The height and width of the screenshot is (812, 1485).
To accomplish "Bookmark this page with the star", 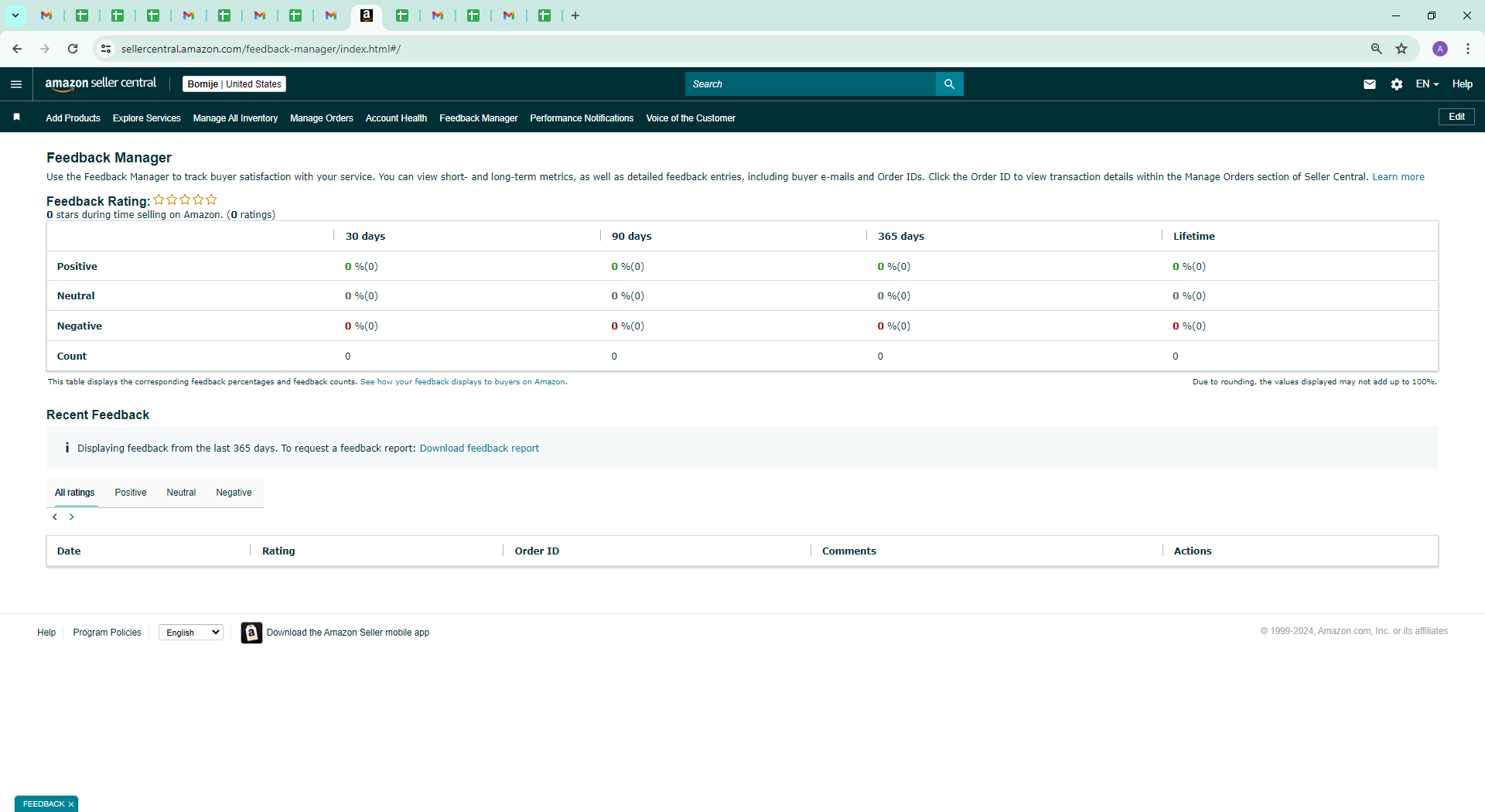I will [1401, 49].
